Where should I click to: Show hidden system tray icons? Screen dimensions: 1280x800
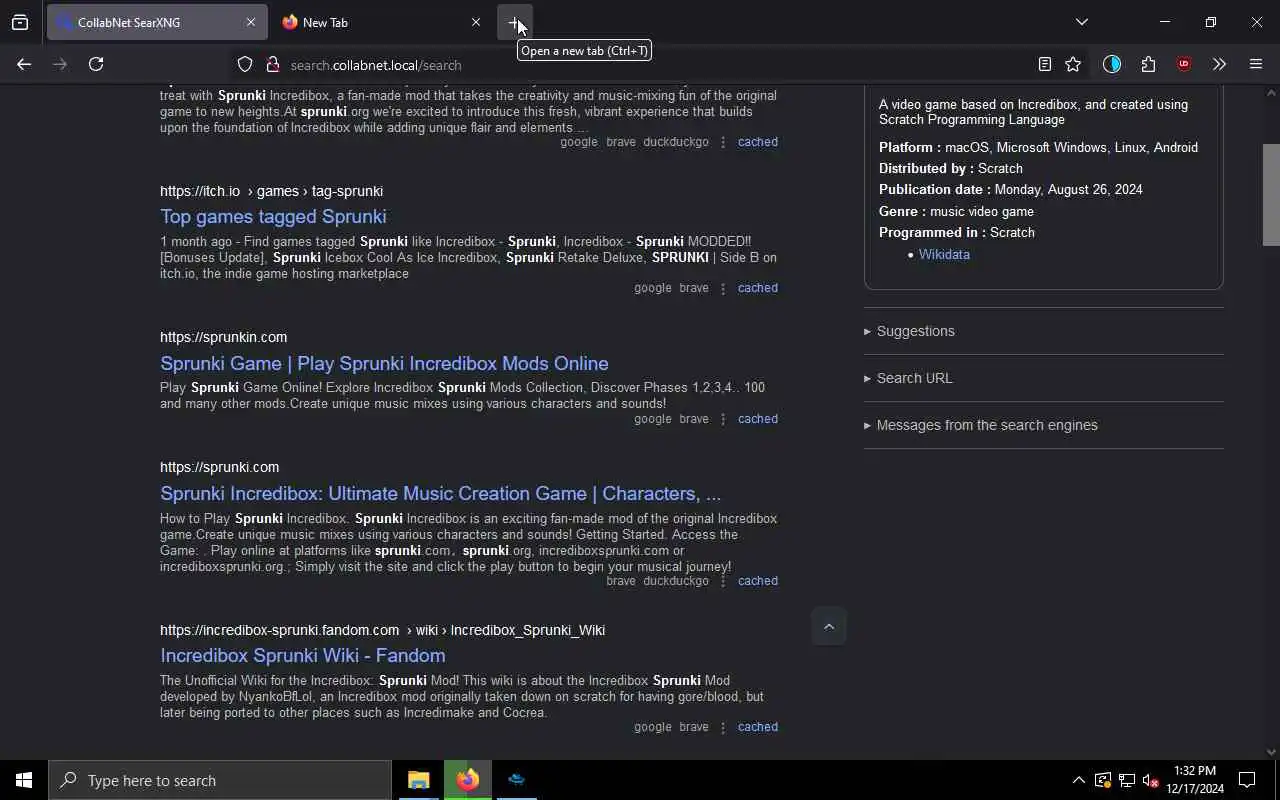1078,780
